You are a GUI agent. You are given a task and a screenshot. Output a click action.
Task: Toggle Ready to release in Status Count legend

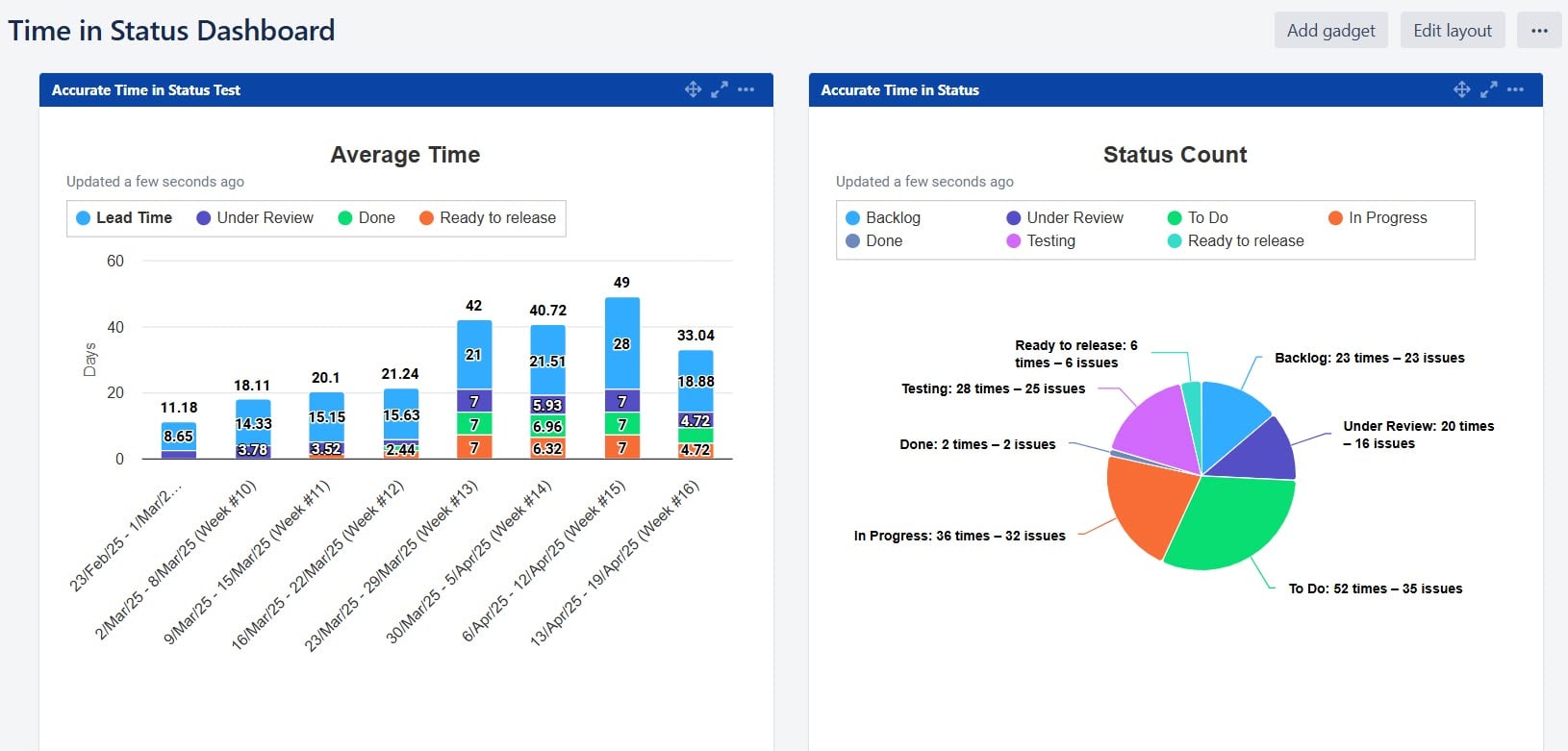tap(1236, 241)
